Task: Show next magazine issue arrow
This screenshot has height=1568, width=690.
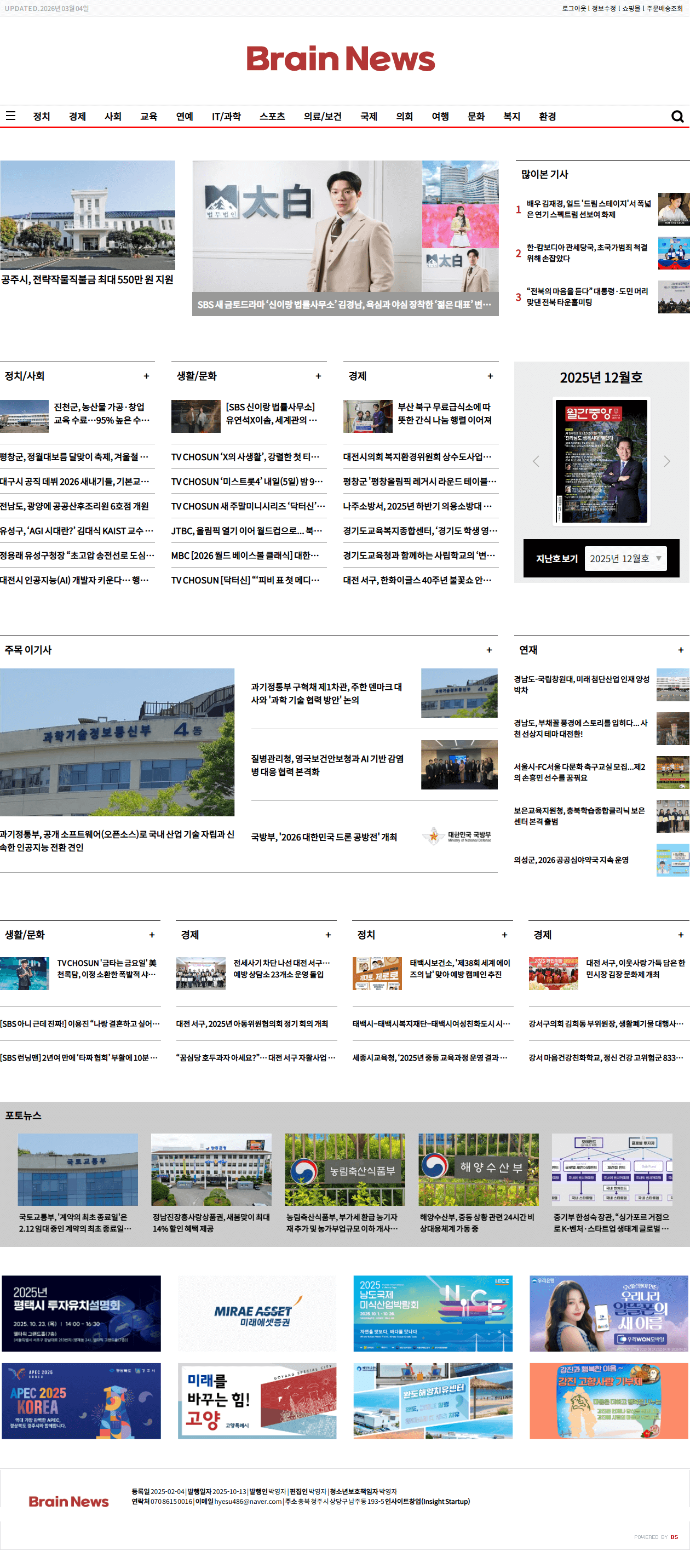Action: (667, 461)
